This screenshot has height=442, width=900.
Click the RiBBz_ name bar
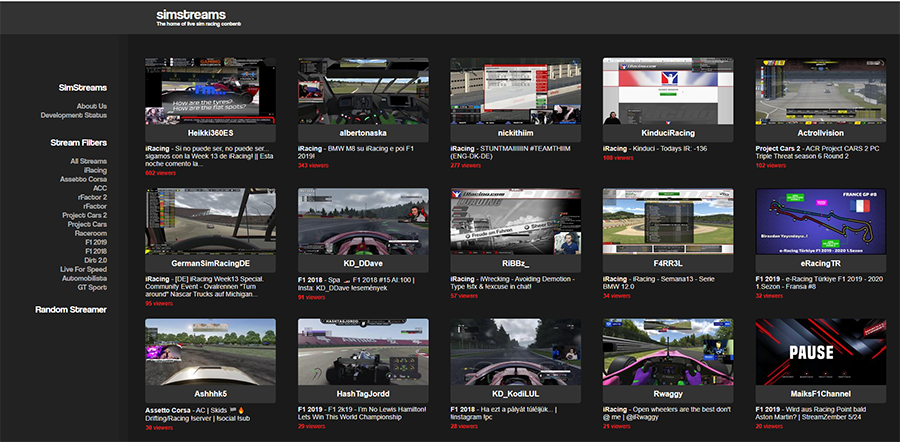click(x=515, y=264)
